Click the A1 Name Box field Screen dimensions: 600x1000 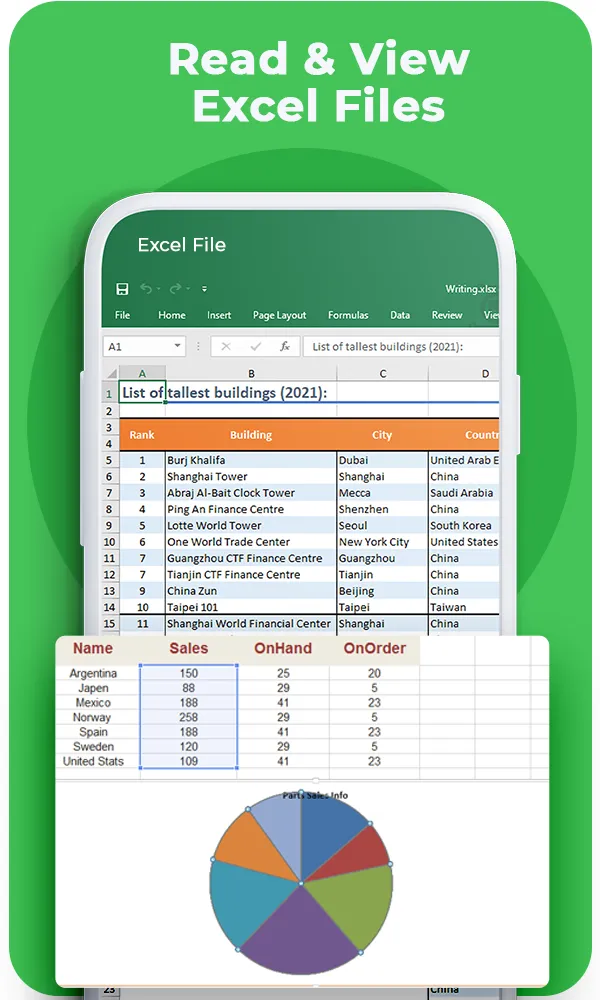[144, 346]
